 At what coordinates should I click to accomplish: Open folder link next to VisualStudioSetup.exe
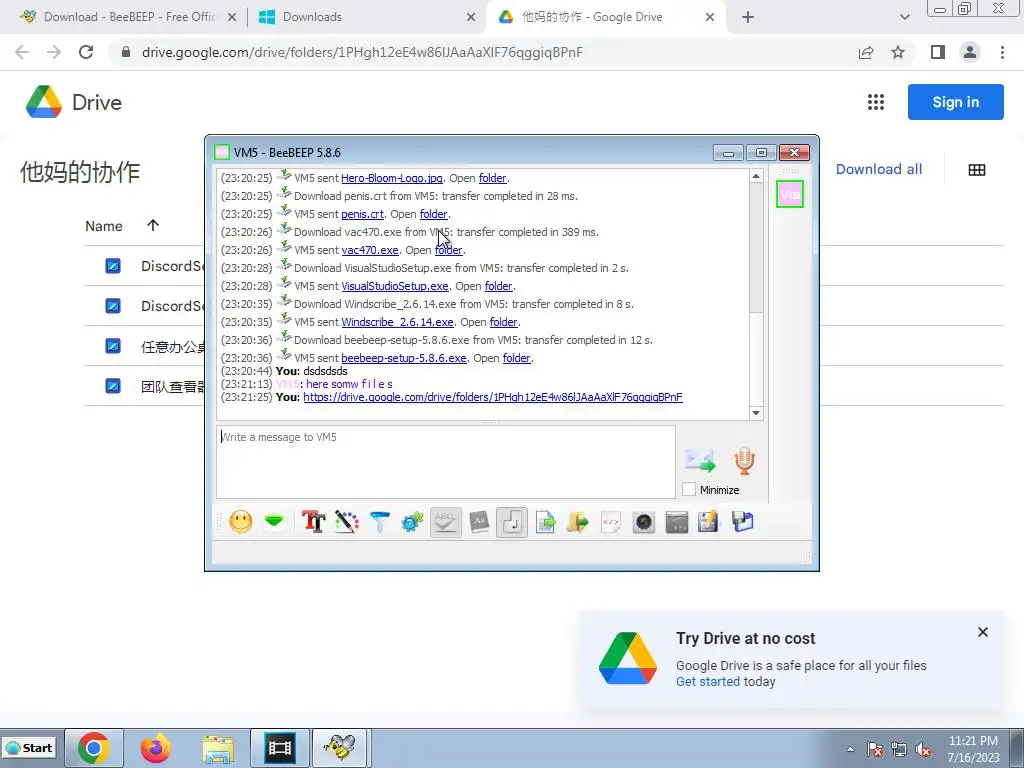[498, 286]
